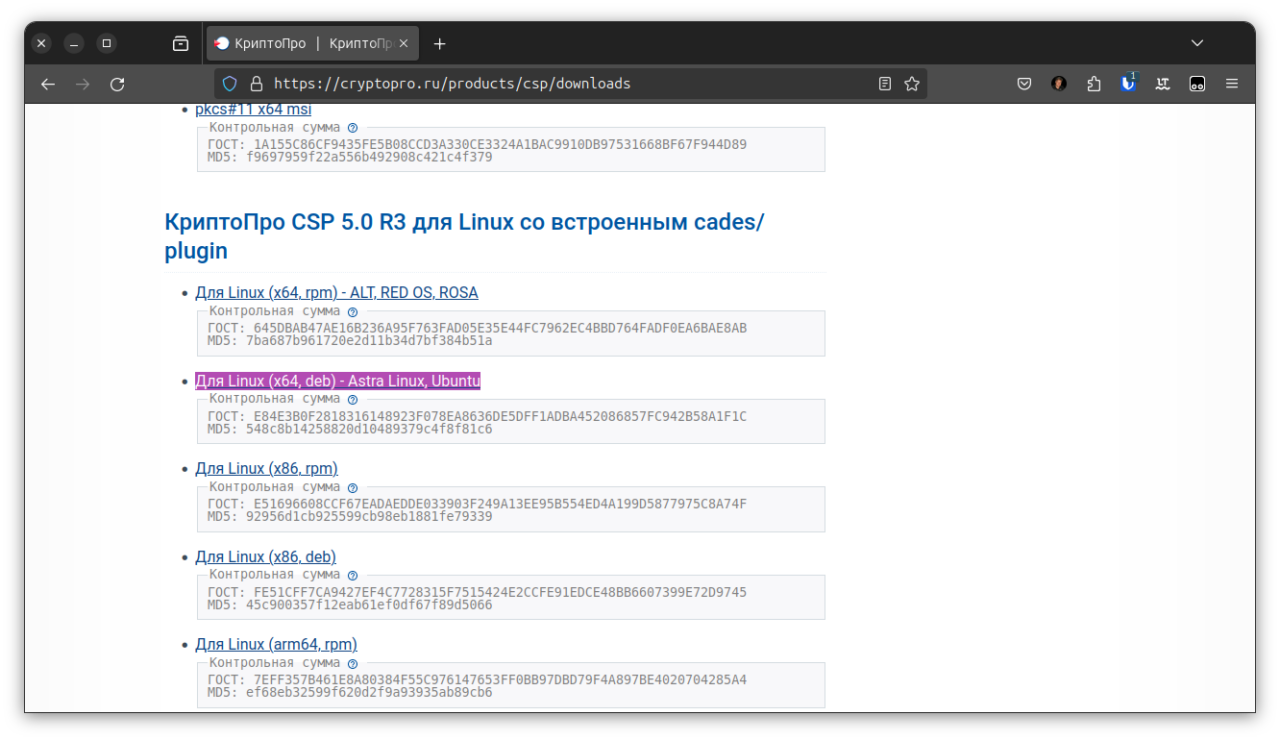Viewport: 1280px width, 740px height.
Task: Expand the list-all-tabs chevron
Action: click(x=1197, y=43)
